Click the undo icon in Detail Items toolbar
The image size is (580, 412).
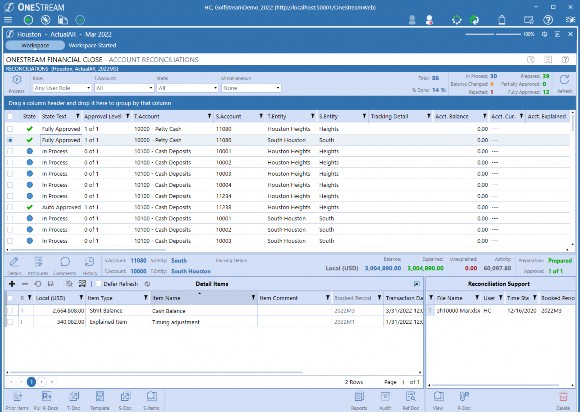[38, 284]
